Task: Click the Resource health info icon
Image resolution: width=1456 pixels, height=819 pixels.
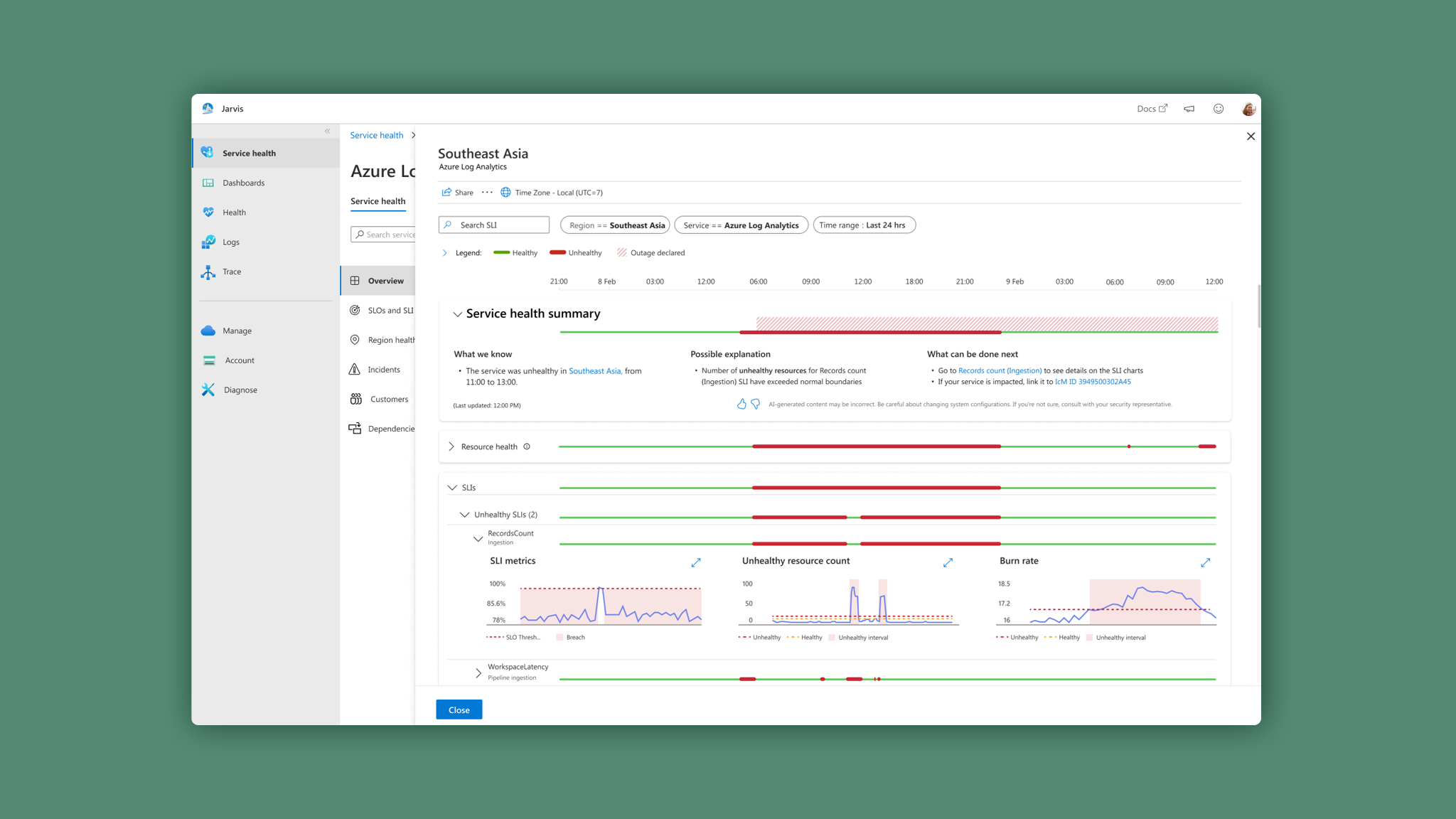Action: (x=527, y=446)
